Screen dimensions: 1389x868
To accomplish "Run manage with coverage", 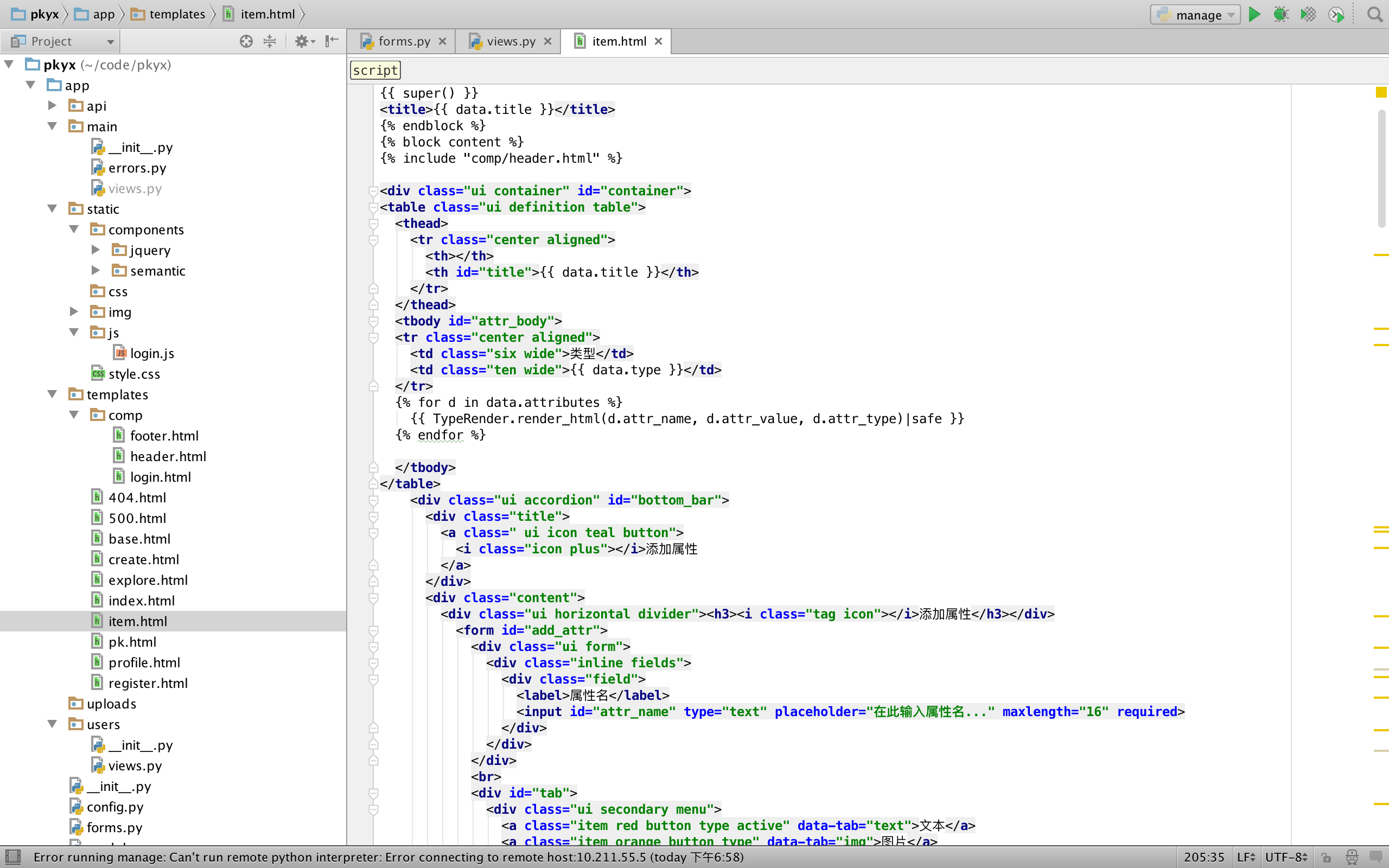I will [x=1308, y=14].
